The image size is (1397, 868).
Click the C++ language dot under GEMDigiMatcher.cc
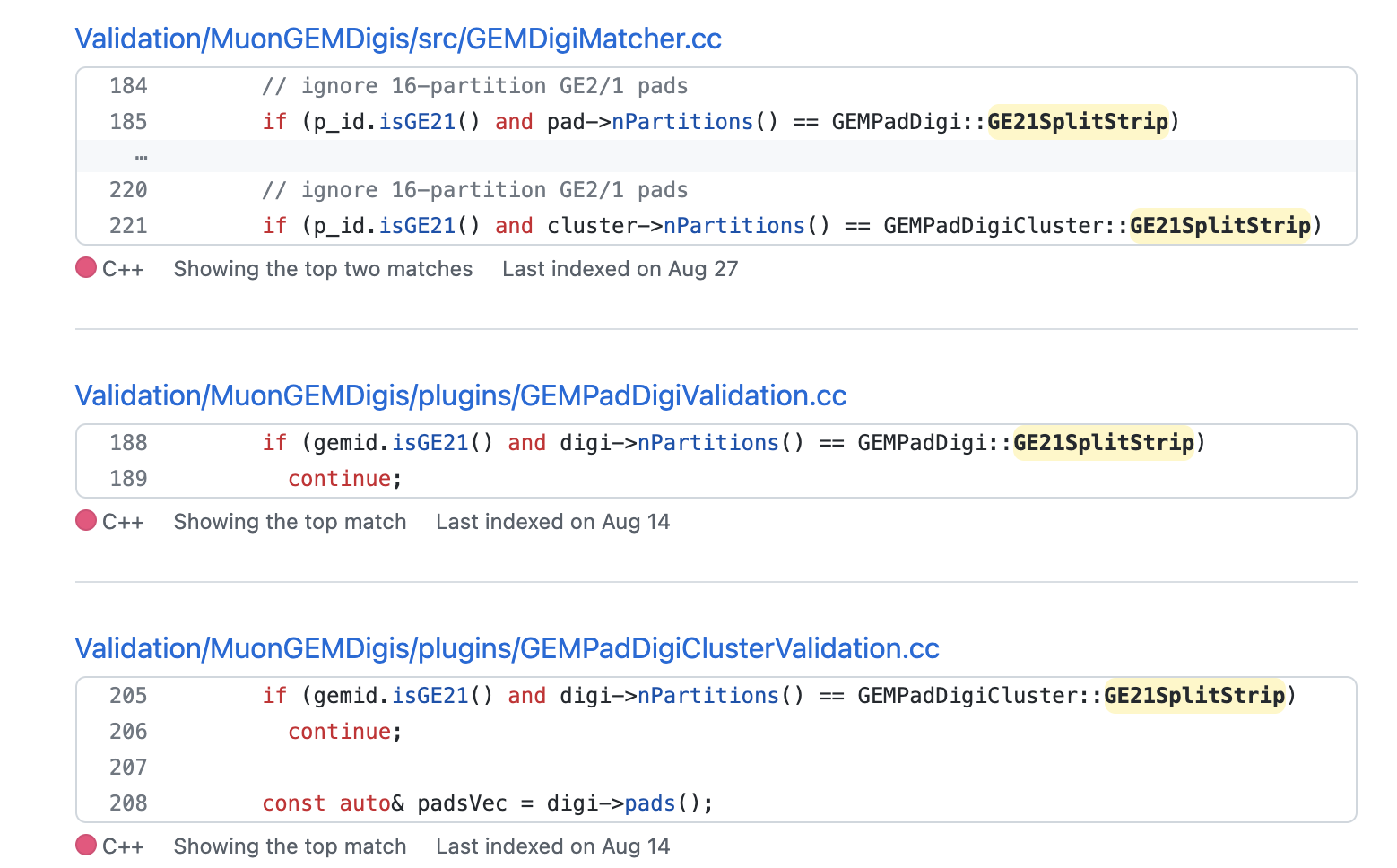pos(86,267)
